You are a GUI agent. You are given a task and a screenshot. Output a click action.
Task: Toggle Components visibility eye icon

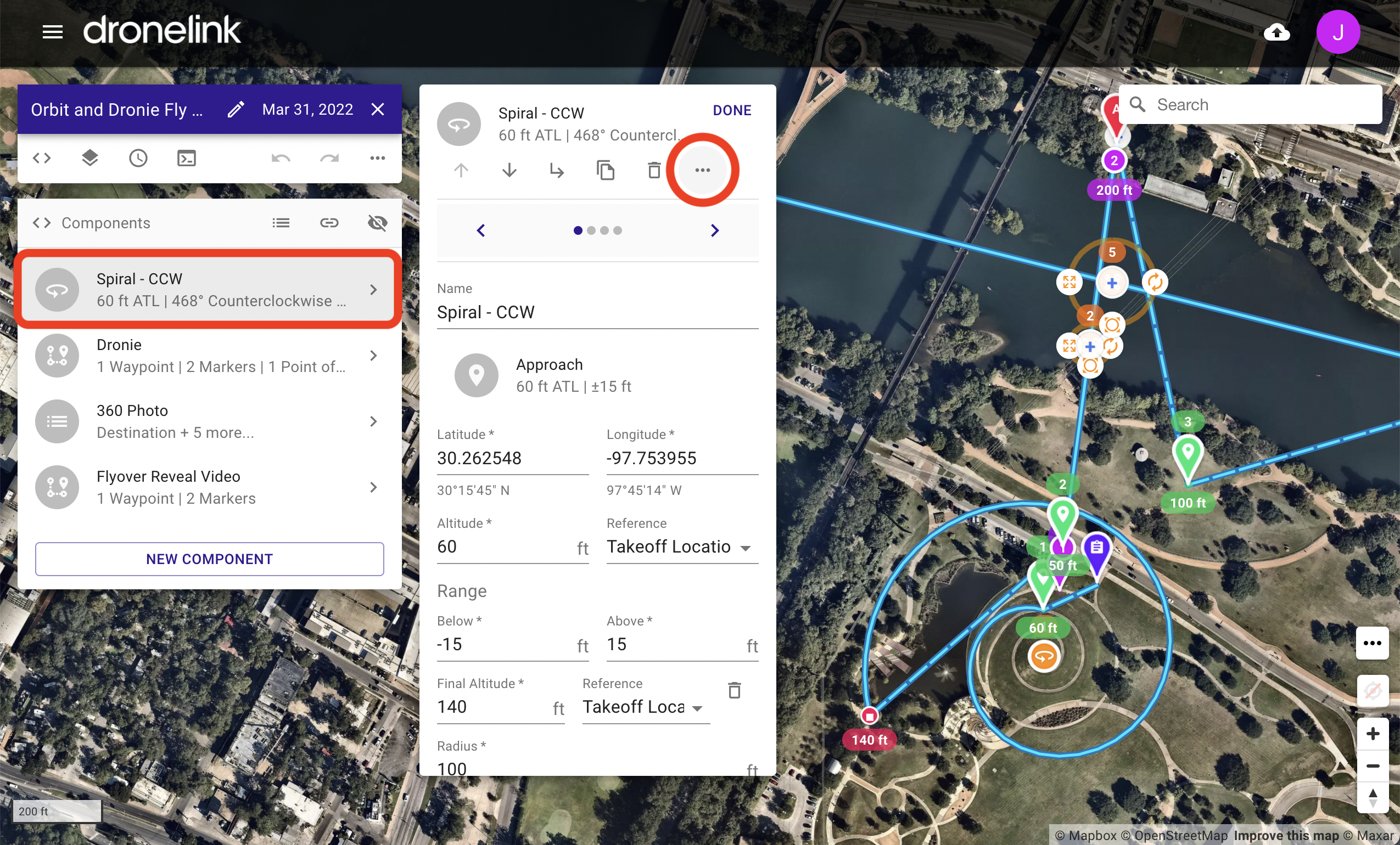(x=377, y=223)
